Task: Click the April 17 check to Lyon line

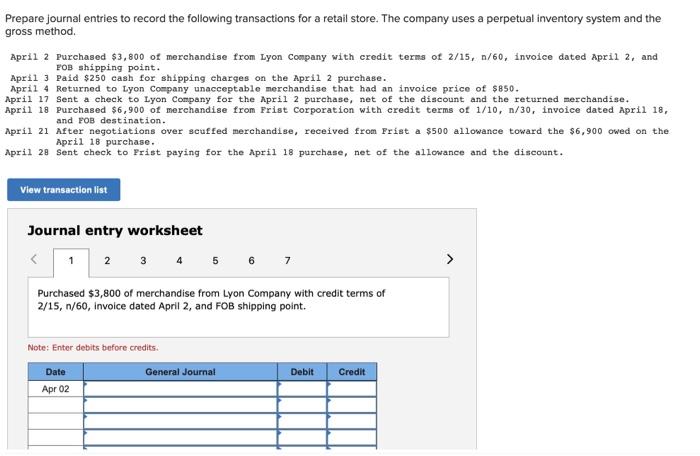Action: click(317, 99)
